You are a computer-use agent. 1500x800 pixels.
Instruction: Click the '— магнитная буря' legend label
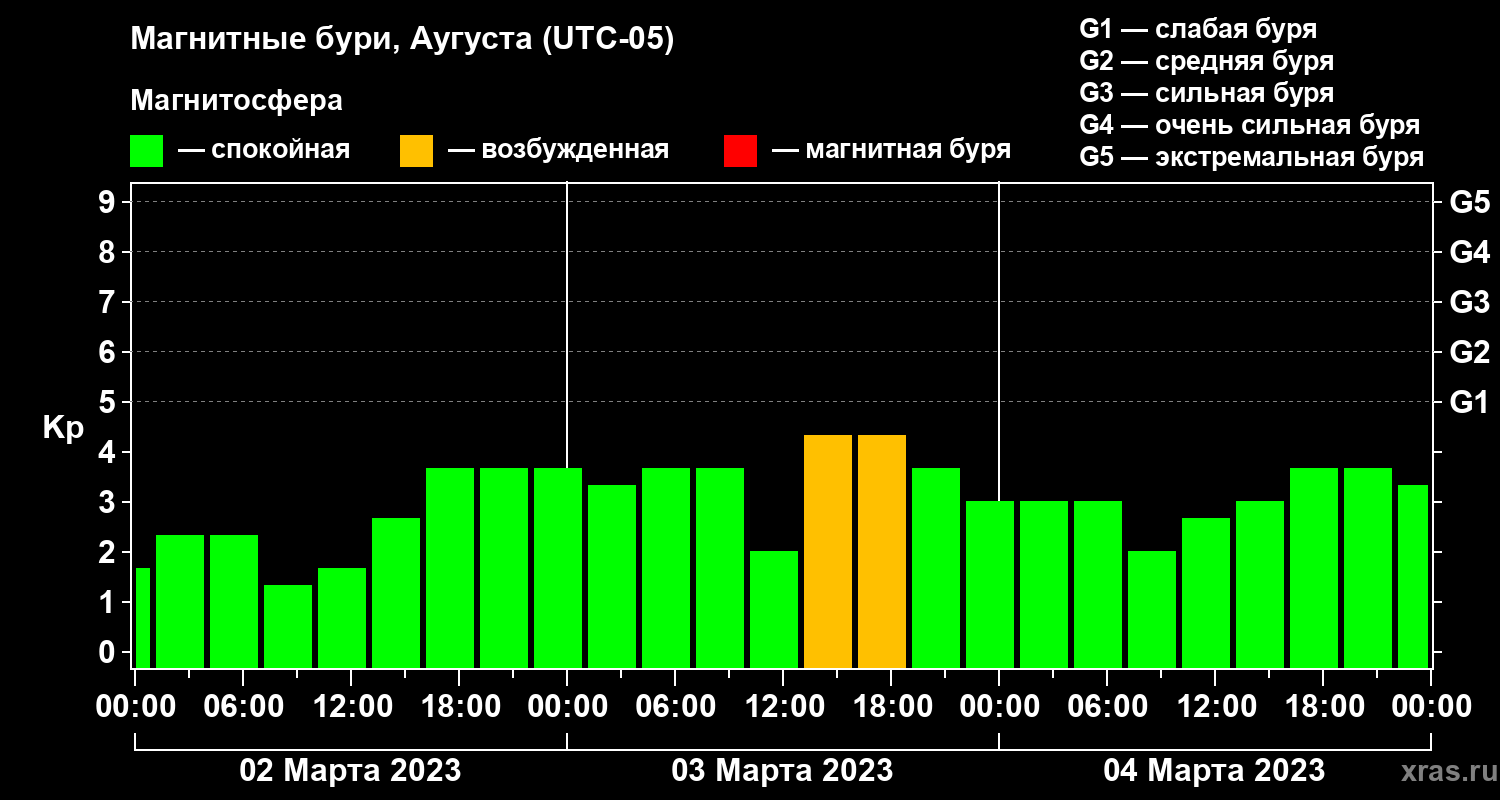click(892, 150)
